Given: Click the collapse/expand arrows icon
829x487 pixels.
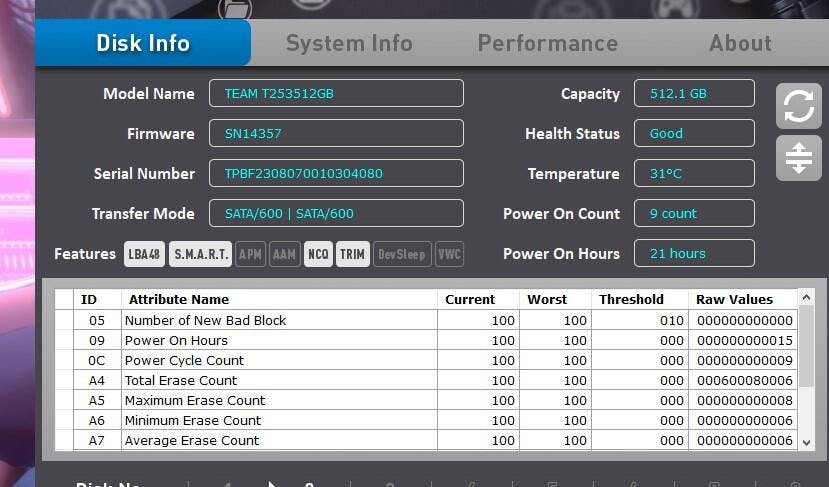Looking at the screenshot, I should [x=798, y=158].
